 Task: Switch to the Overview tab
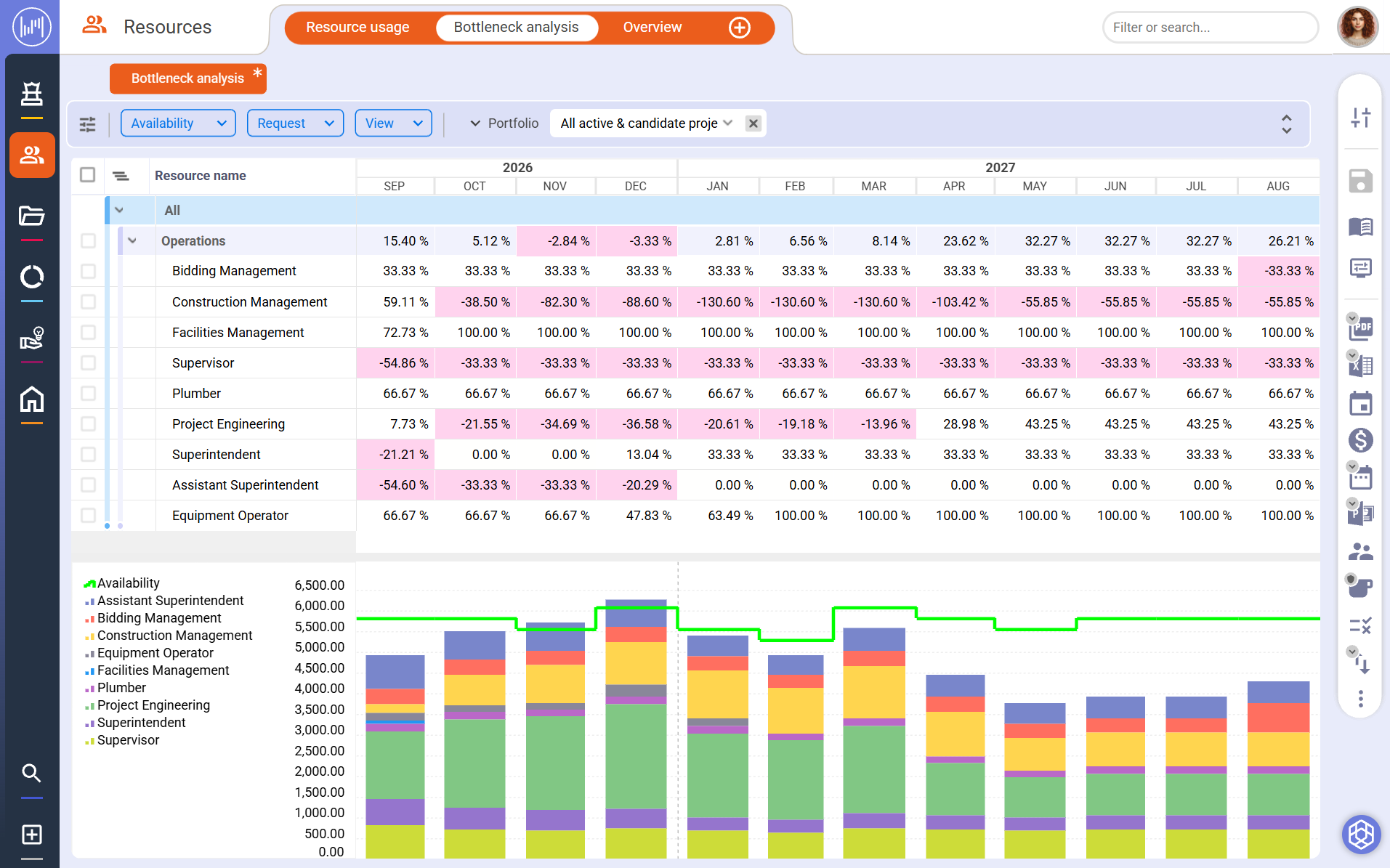click(652, 28)
